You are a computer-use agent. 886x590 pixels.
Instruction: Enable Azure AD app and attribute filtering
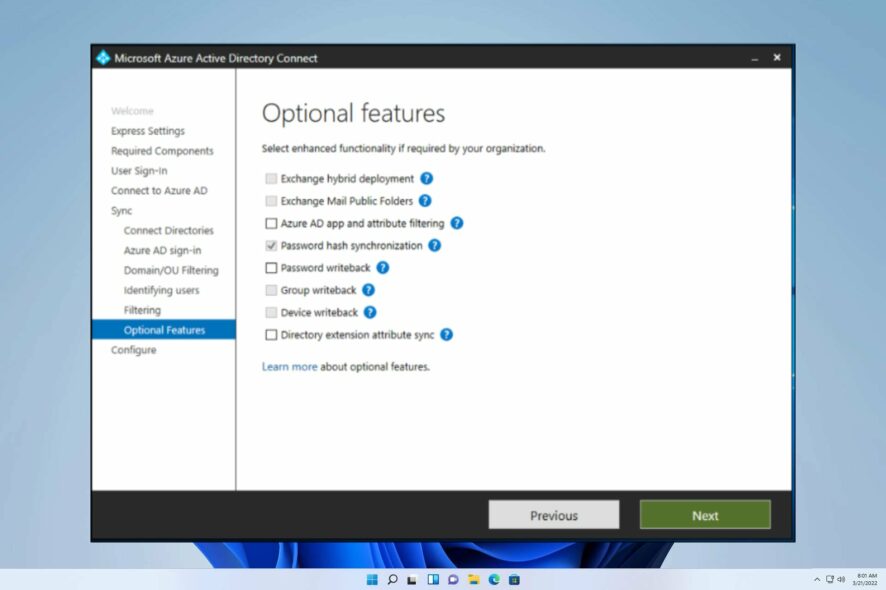[271, 223]
